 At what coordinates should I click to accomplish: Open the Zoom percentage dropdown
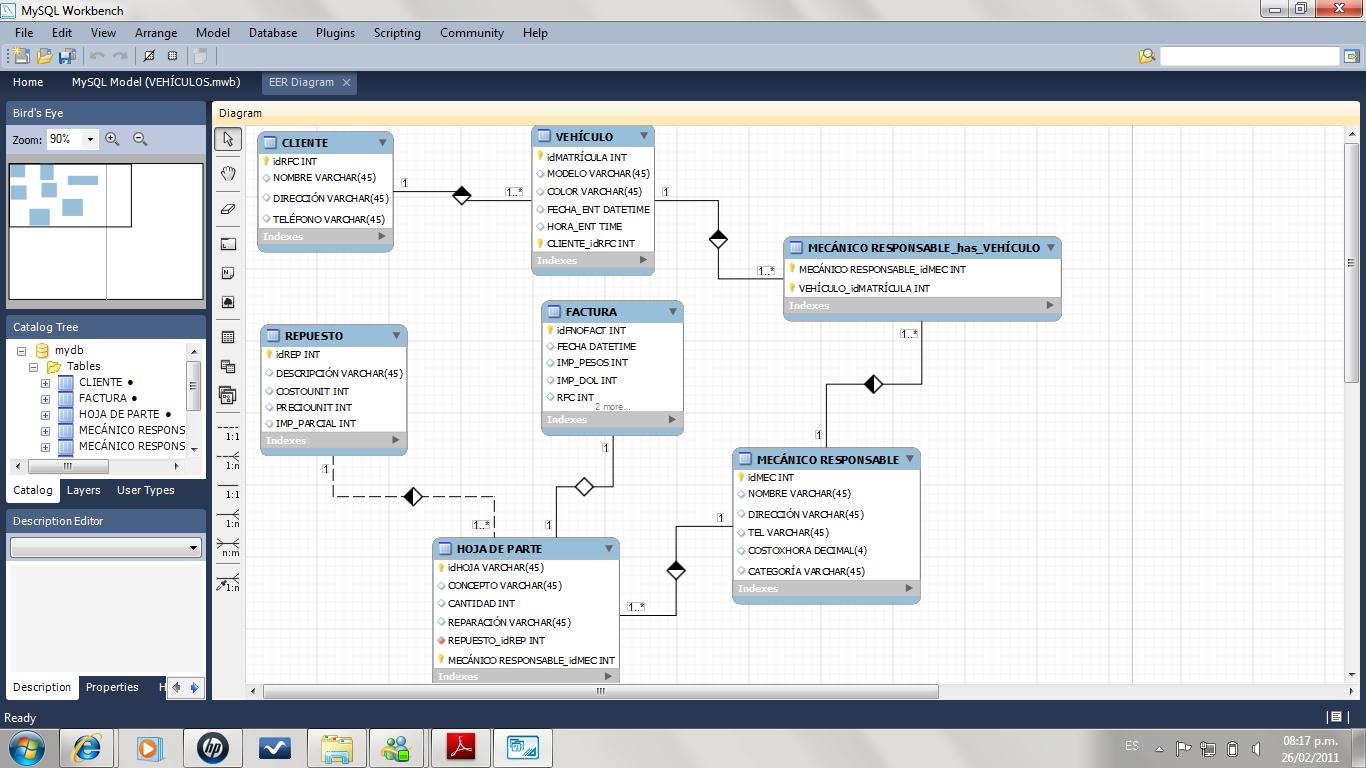click(x=89, y=140)
